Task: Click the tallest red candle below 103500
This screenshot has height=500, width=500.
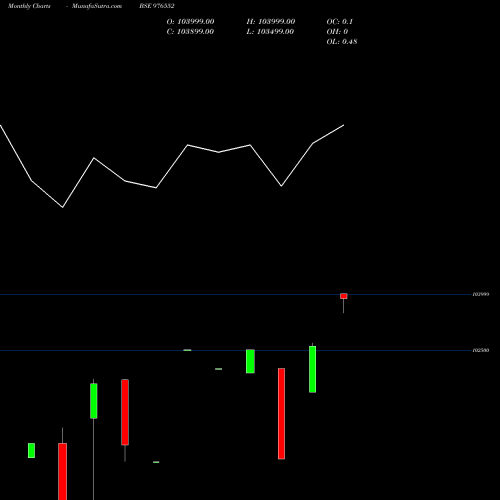Action: pyautogui.click(x=281, y=414)
